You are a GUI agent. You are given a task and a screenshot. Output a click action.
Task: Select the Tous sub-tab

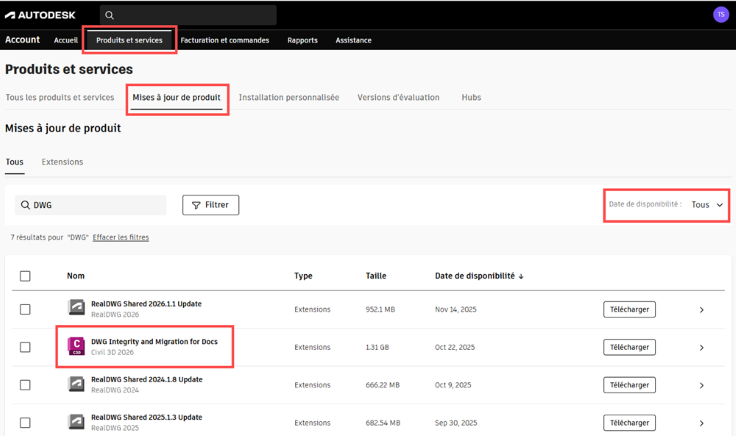(x=15, y=162)
